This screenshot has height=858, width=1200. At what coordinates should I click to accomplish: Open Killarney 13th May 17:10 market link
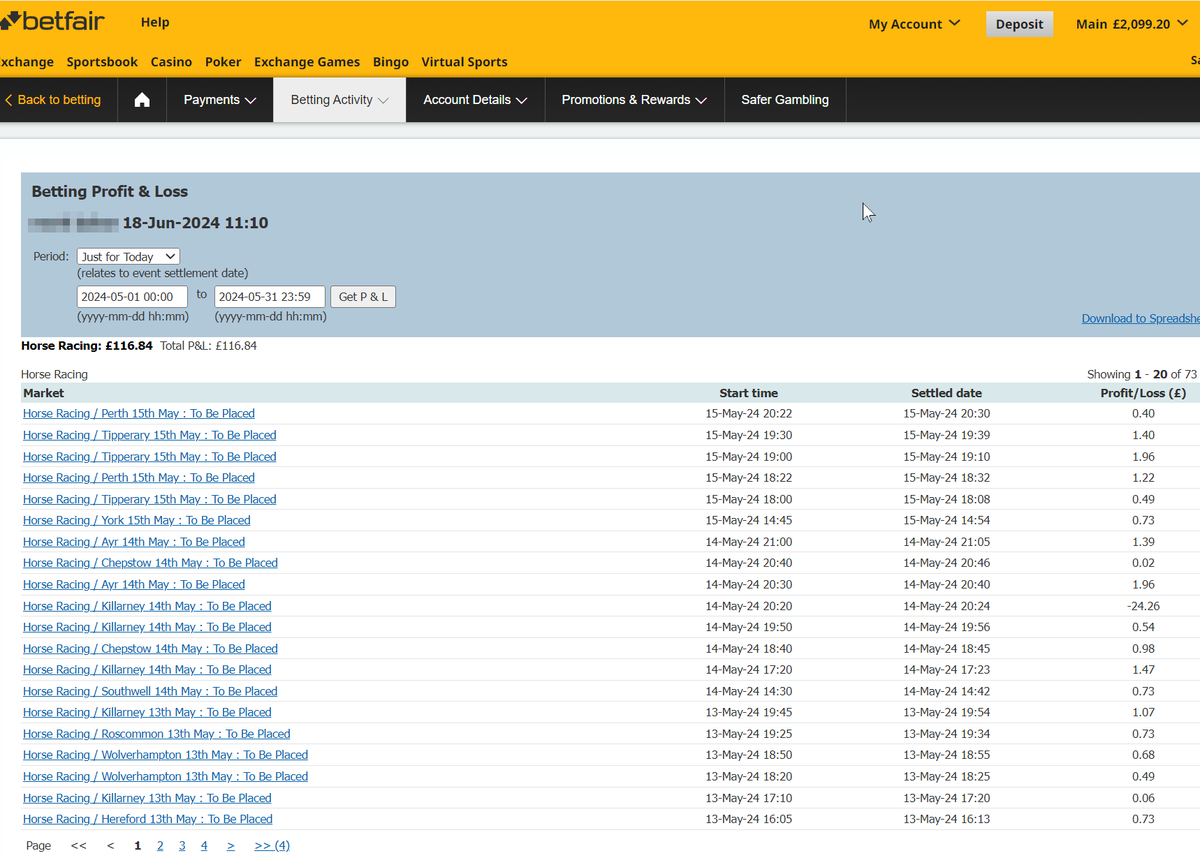(147, 798)
